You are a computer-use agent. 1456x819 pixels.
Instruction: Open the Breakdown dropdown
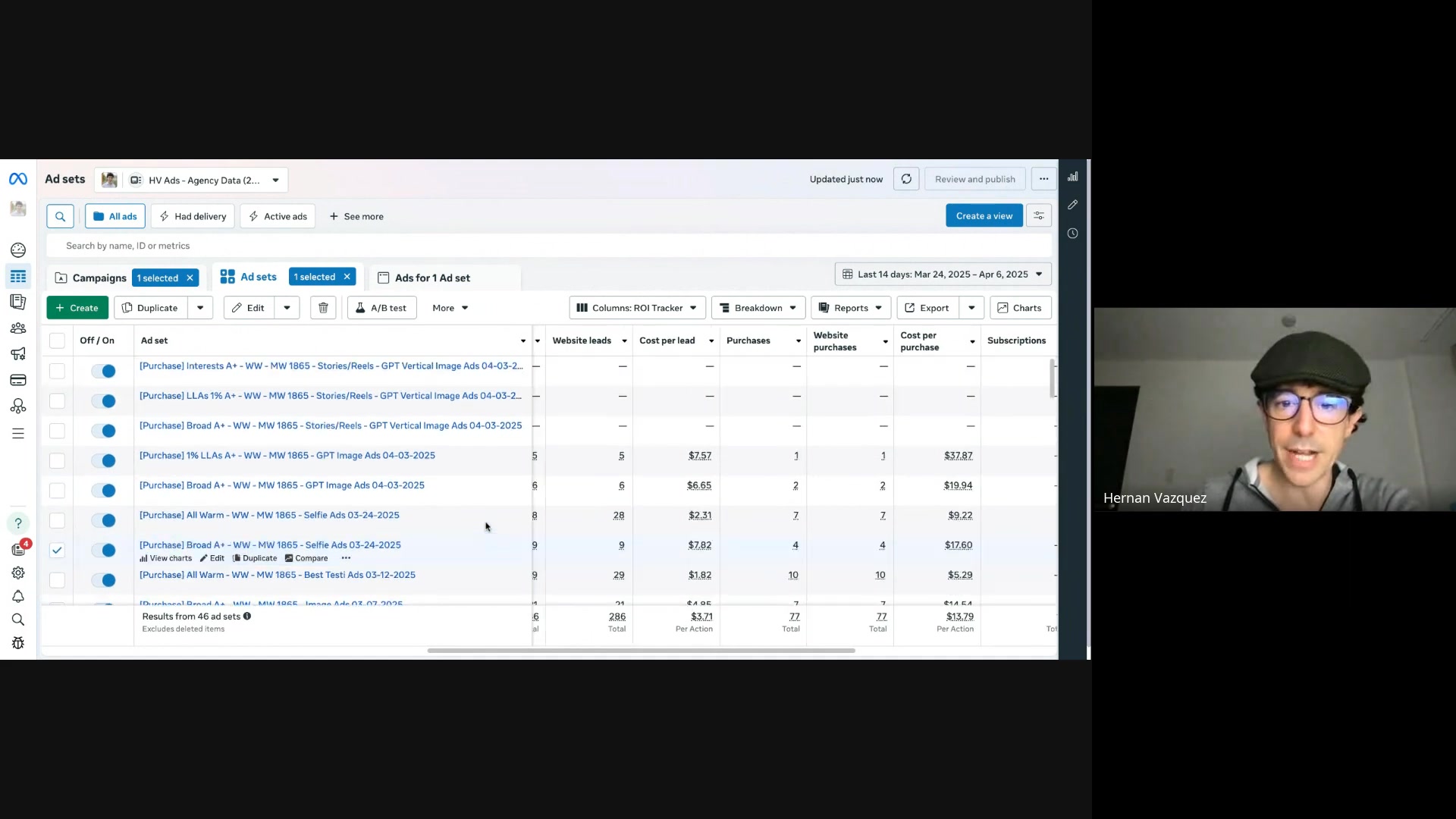758,308
